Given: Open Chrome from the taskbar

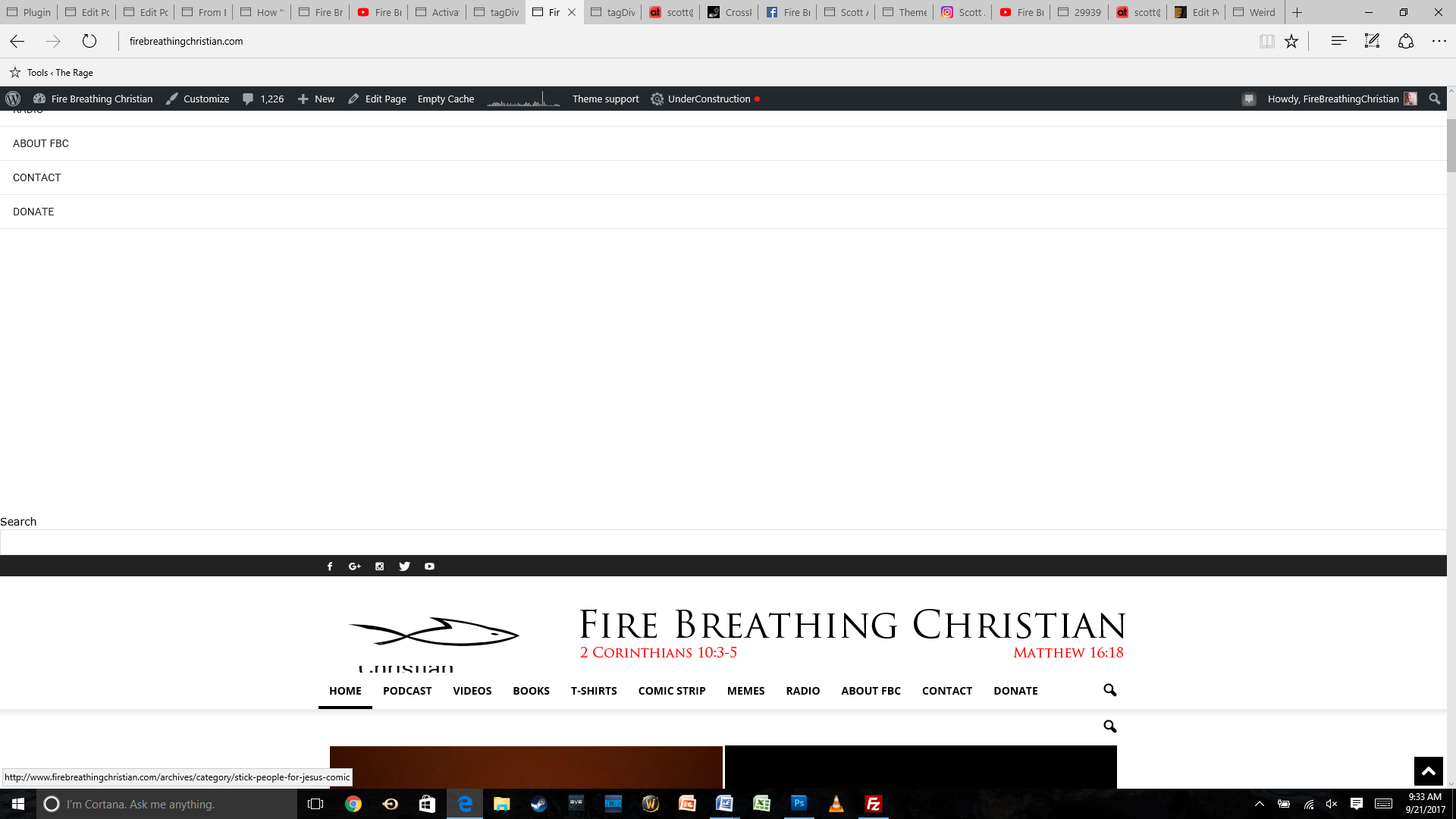Looking at the screenshot, I should click(353, 804).
